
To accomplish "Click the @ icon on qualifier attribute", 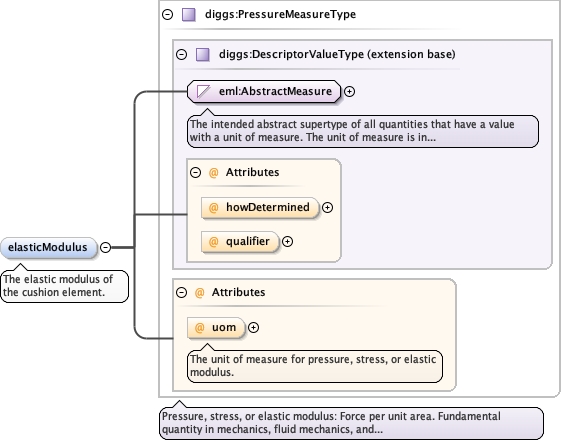I will pyautogui.click(x=213, y=242).
